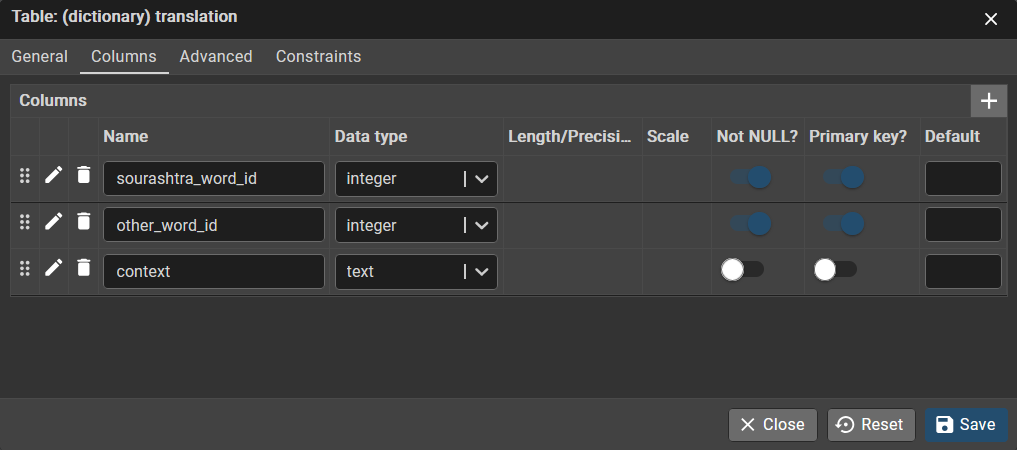Reset the table changes
The image size is (1017, 450).
coord(871,425)
